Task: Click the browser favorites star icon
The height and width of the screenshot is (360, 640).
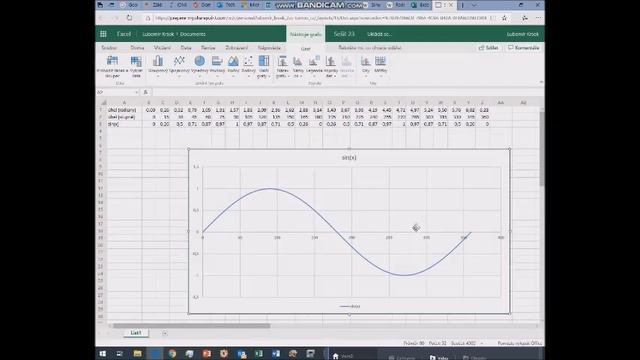Action: pos(504,18)
